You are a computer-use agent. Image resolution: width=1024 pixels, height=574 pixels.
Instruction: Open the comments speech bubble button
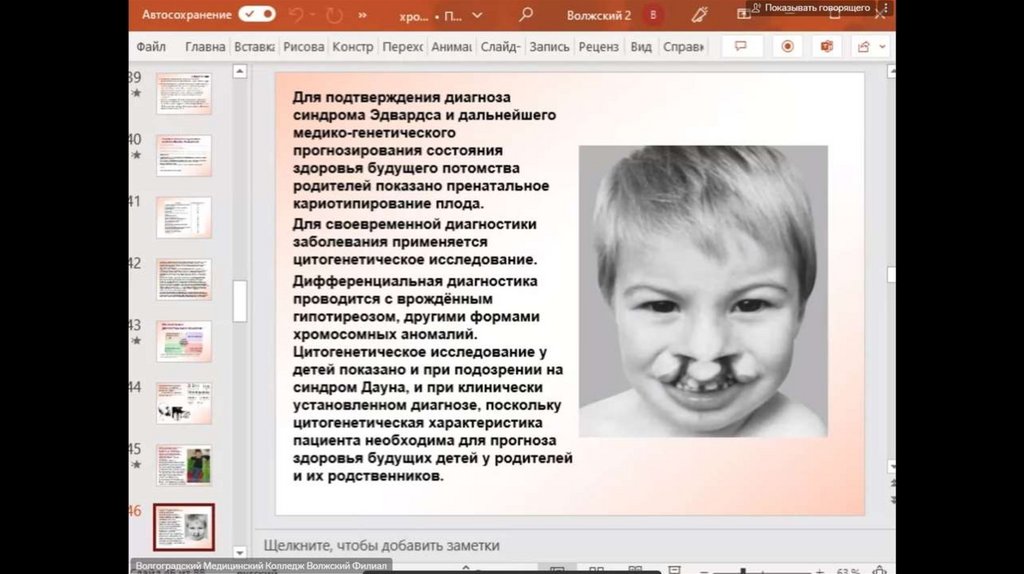click(742, 47)
